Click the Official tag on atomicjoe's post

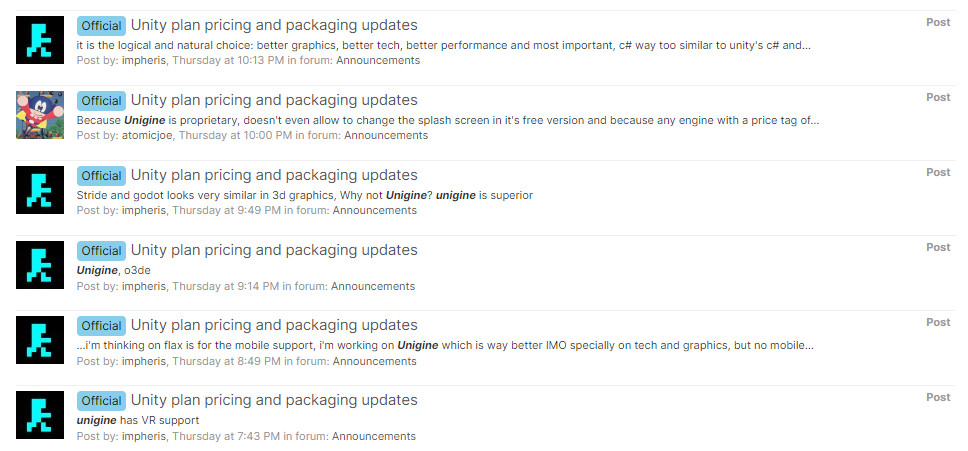click(x=101, y=101)
